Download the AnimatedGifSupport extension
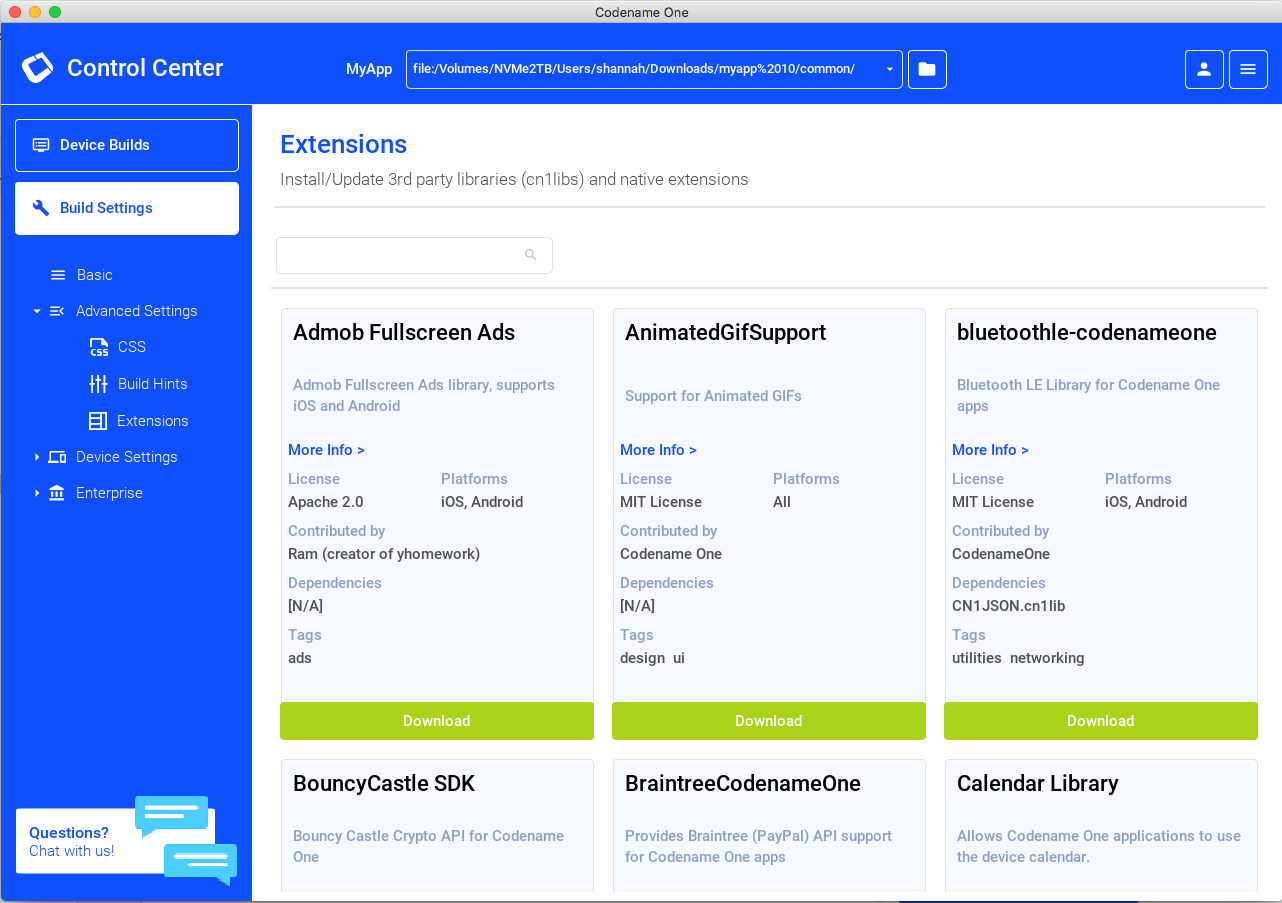Image resolution: width=1282 pixels, height=903 pixels. pyautogui.click(x=768, y=720)
